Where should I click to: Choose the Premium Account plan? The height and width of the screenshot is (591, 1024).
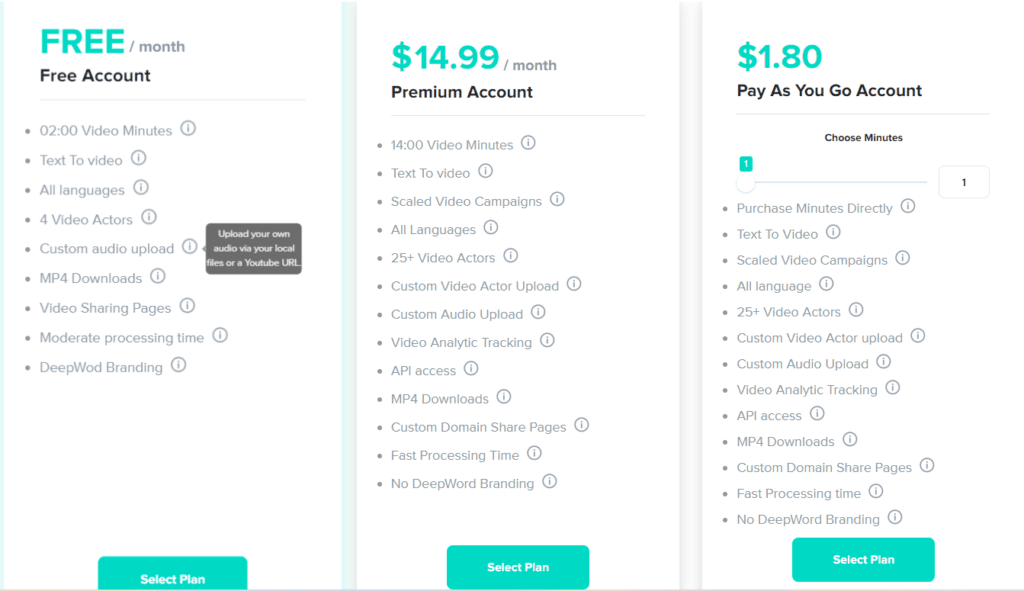click(517, 567)
